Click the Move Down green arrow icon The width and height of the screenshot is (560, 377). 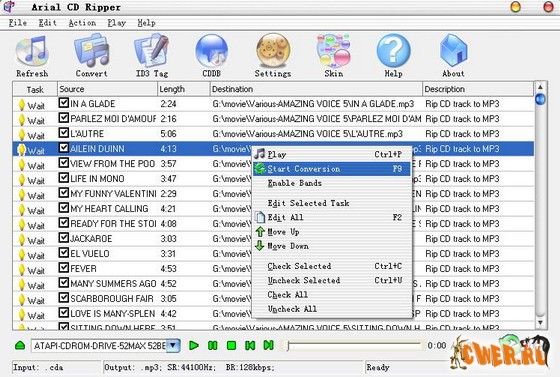(260, 246)
